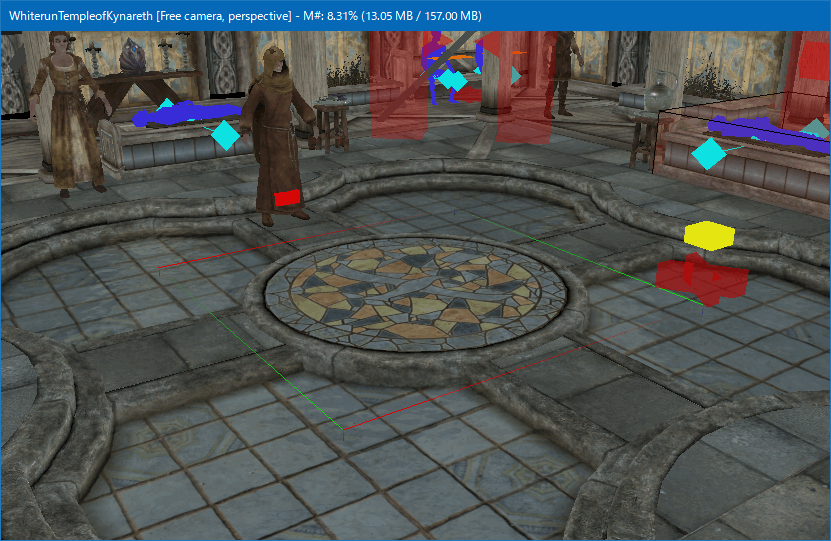The image size is (831, 541).
Task: Select the dark soul gem on the left table
Action: 132,56
